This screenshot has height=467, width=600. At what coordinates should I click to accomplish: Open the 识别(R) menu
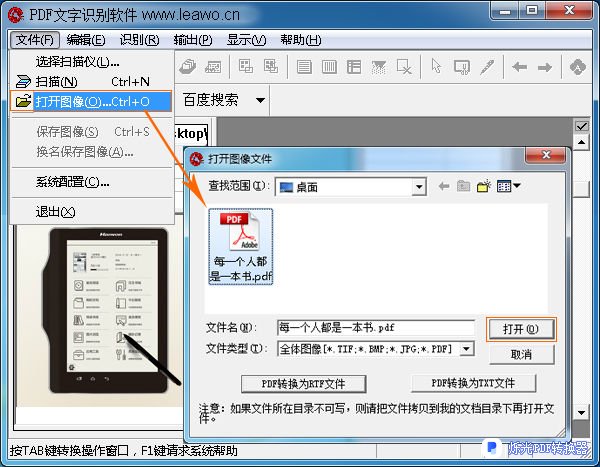139,40
